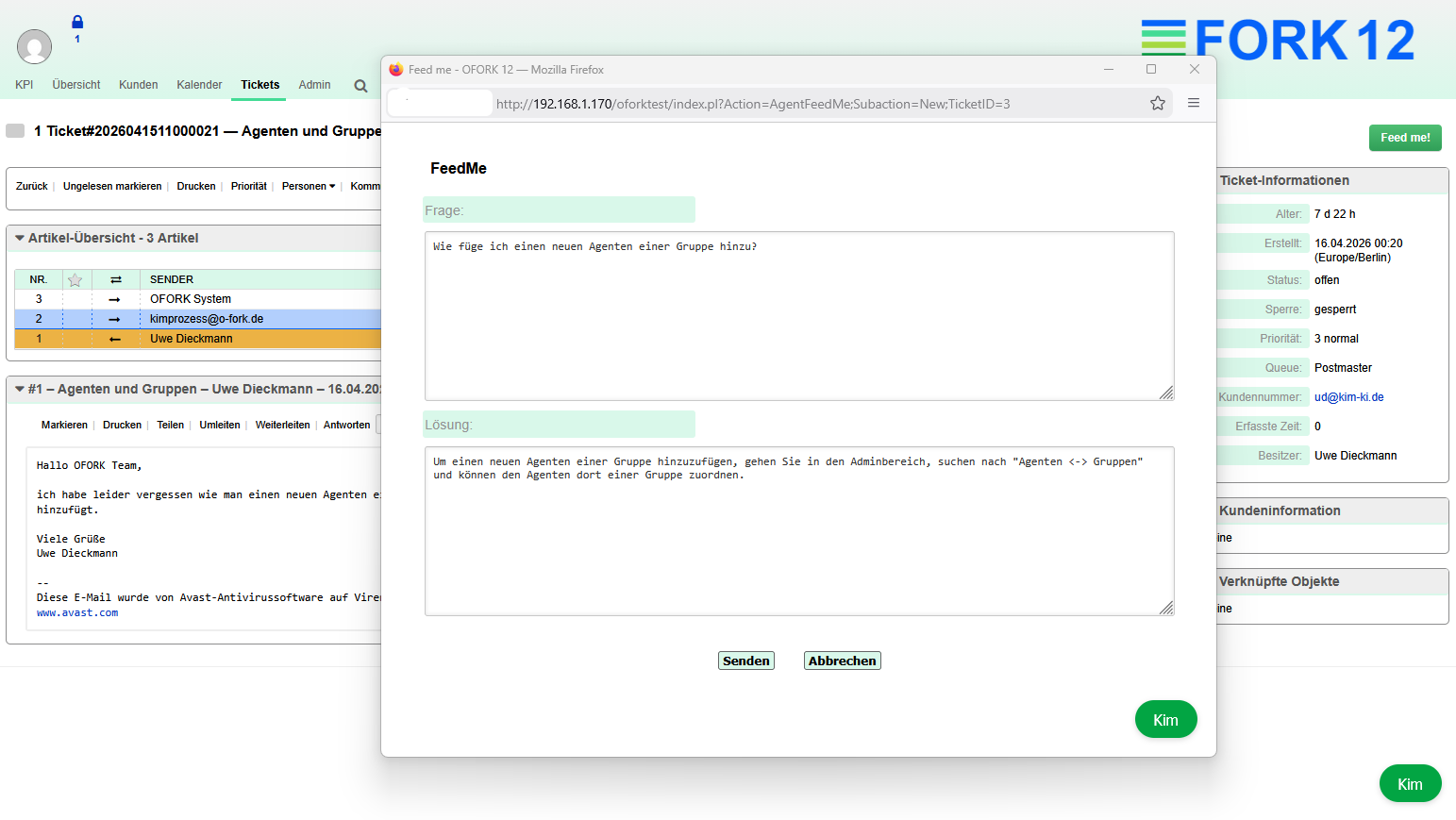Open the Firefox hamburger menu icon

click(1193, 103)
